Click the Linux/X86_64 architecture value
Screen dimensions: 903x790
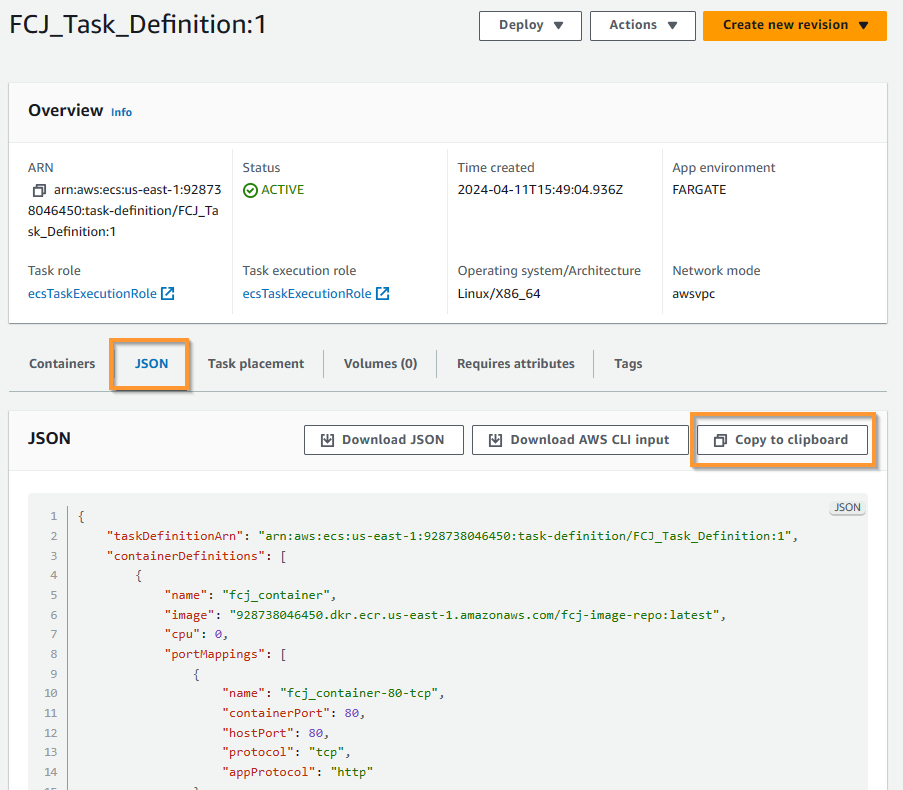point(499,294)
